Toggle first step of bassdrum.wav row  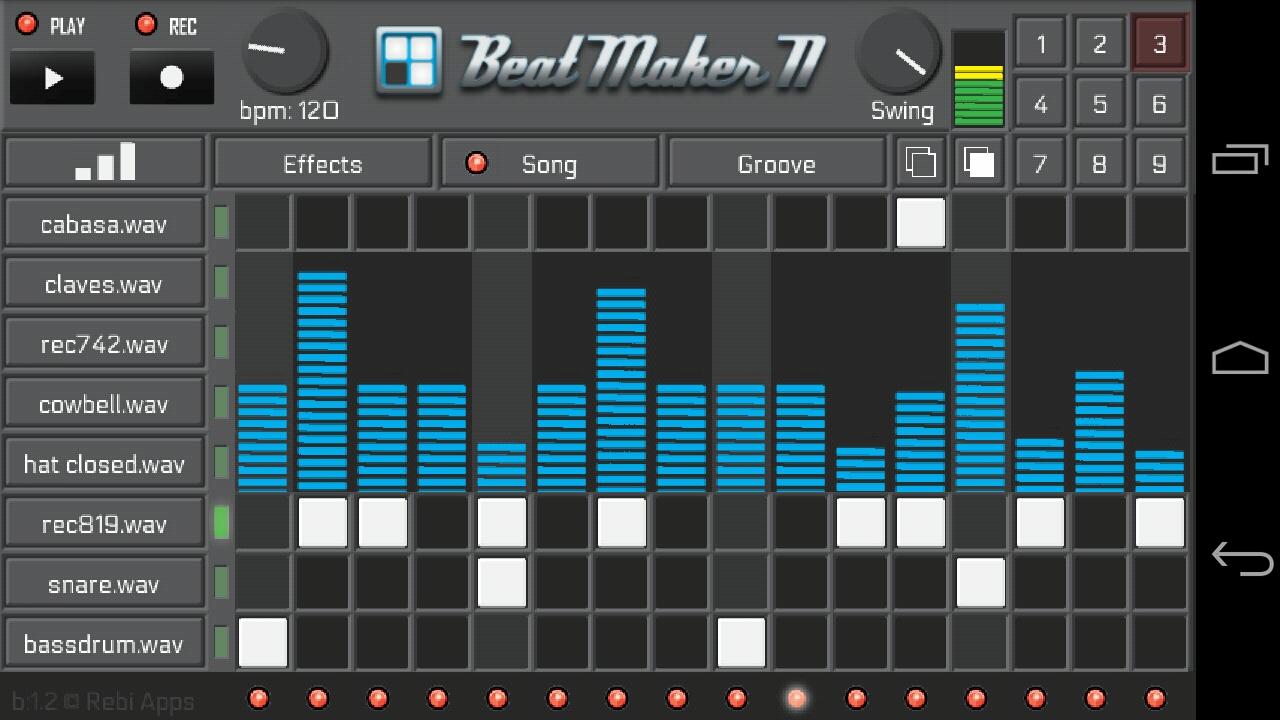pos(263,642)
